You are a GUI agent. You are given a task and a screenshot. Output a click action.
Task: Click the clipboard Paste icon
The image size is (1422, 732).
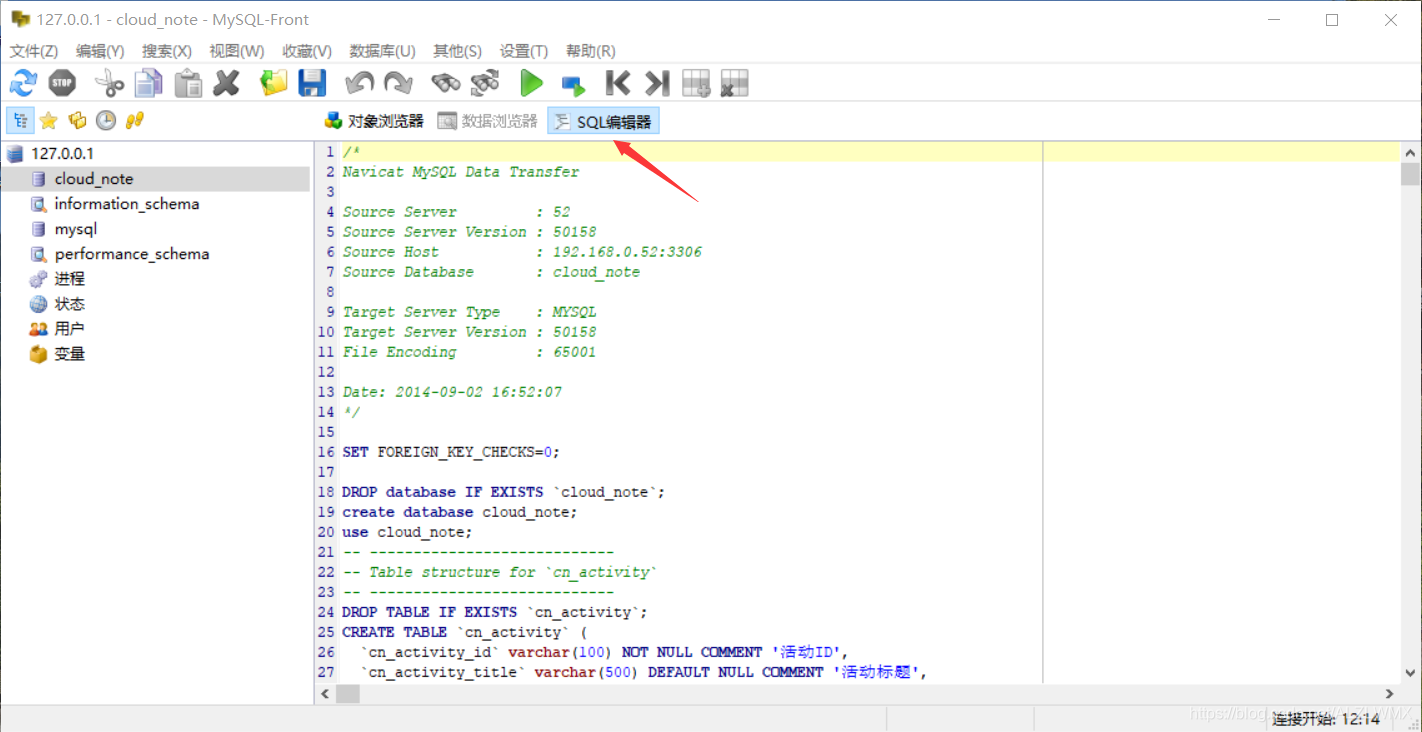(188, 83)
